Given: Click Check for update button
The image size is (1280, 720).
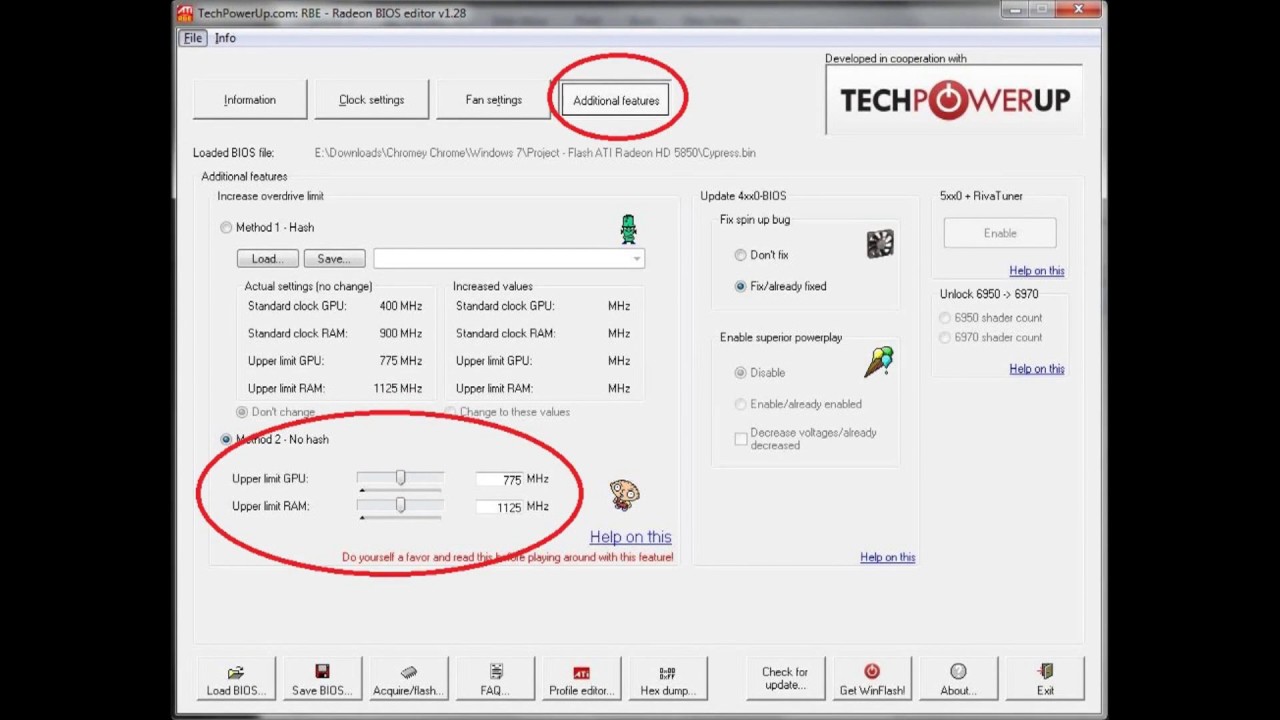Looking at the screenshot, I should (x=785, y=680).
